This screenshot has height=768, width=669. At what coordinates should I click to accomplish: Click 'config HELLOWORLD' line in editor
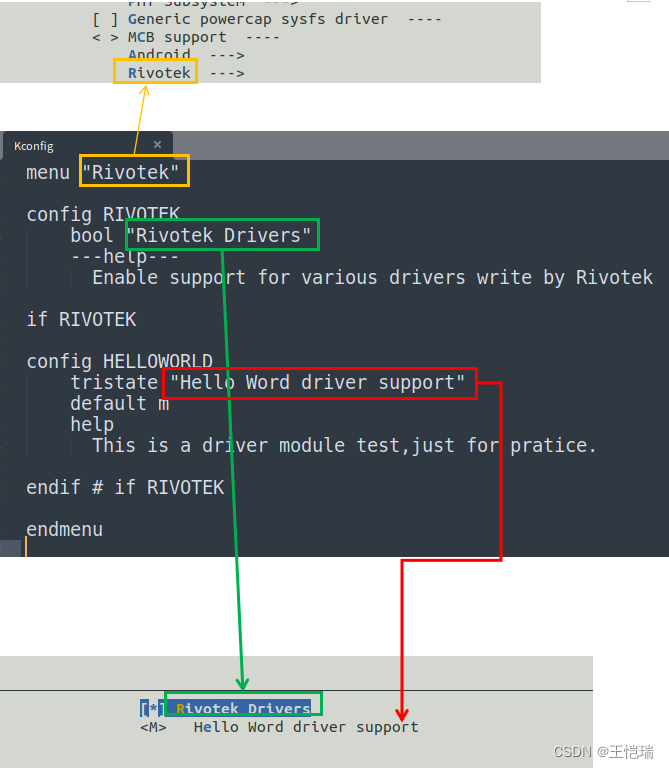click(x=119, y=361)
